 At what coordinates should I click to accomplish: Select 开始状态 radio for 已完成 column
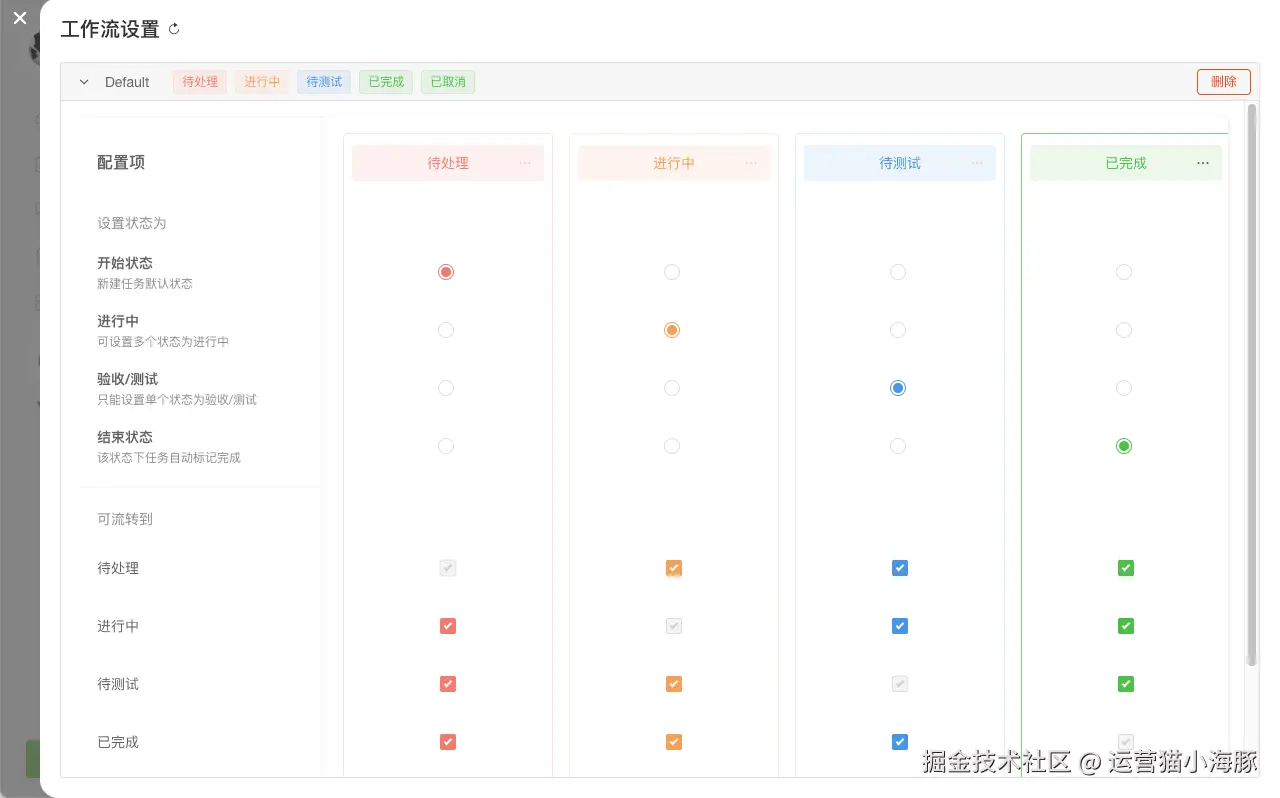coord(1124,272)
